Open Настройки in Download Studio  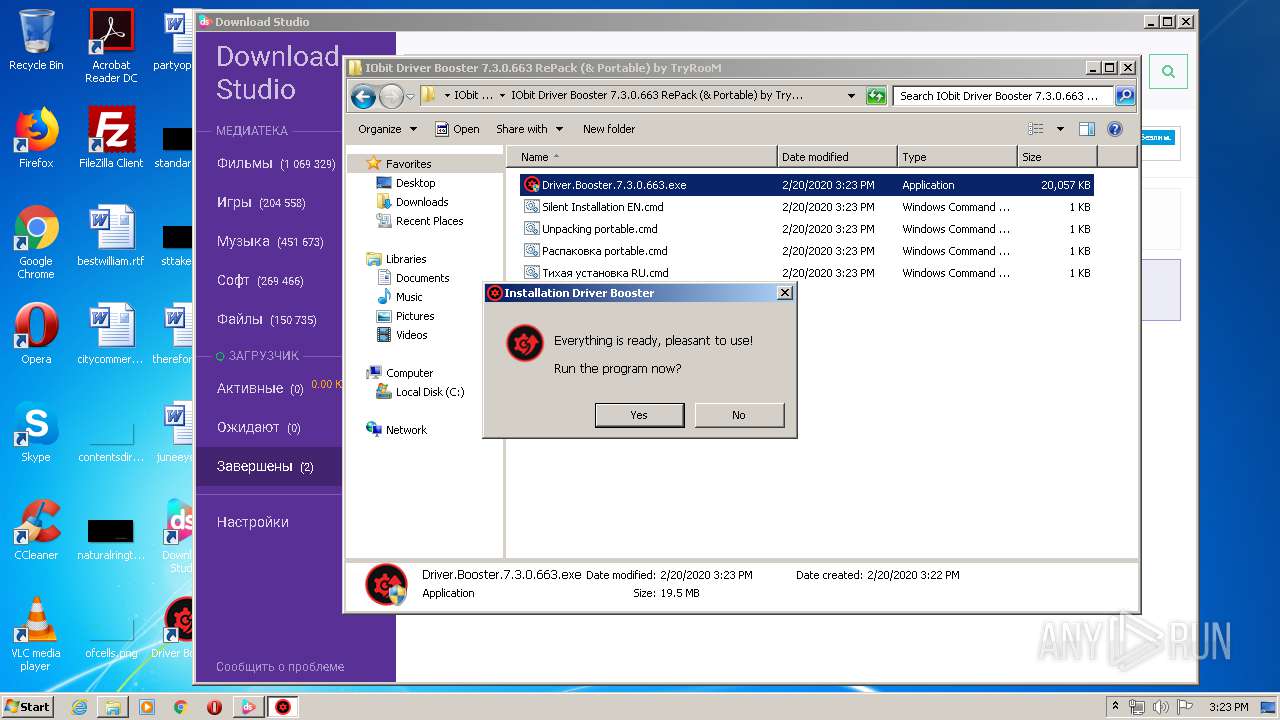coord(253,522)
